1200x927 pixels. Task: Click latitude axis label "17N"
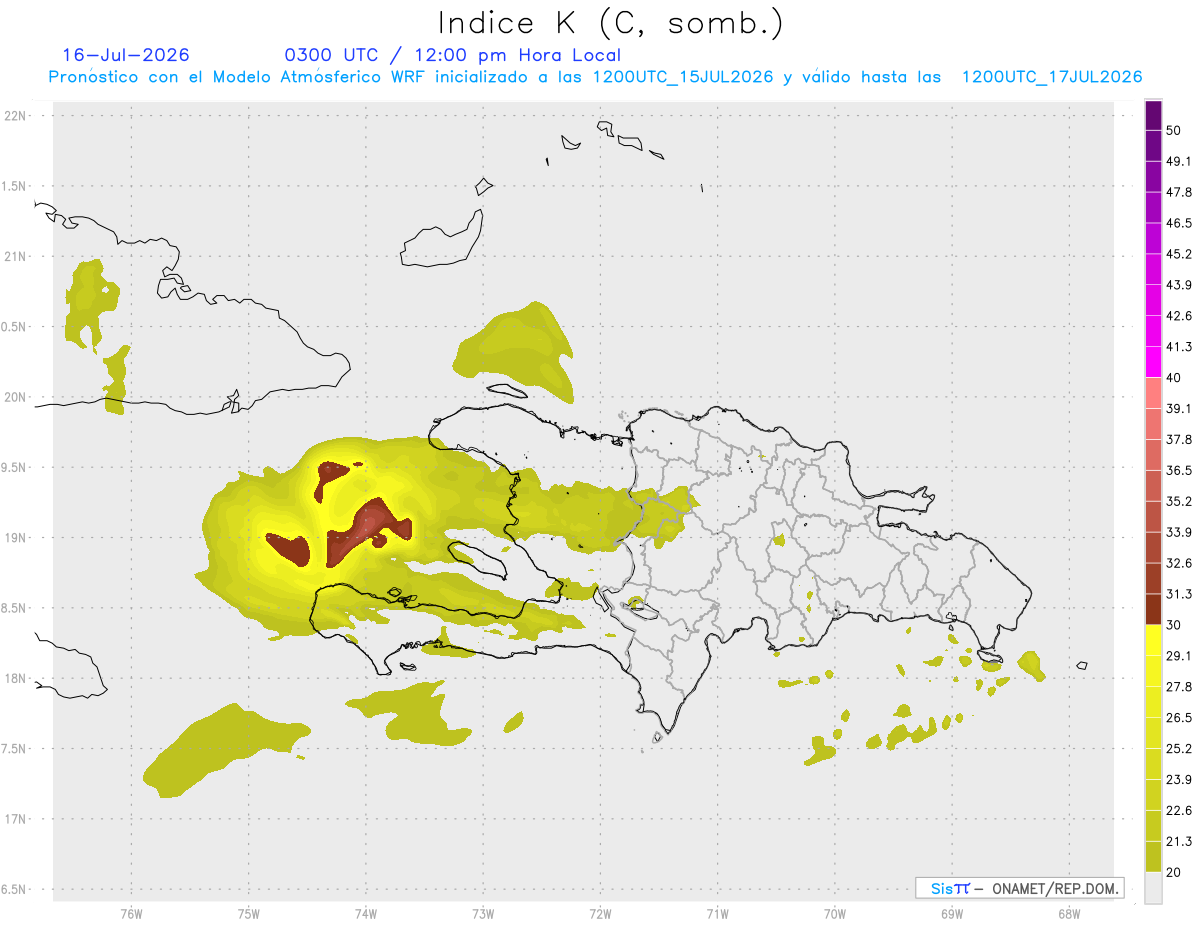[15, 819]
